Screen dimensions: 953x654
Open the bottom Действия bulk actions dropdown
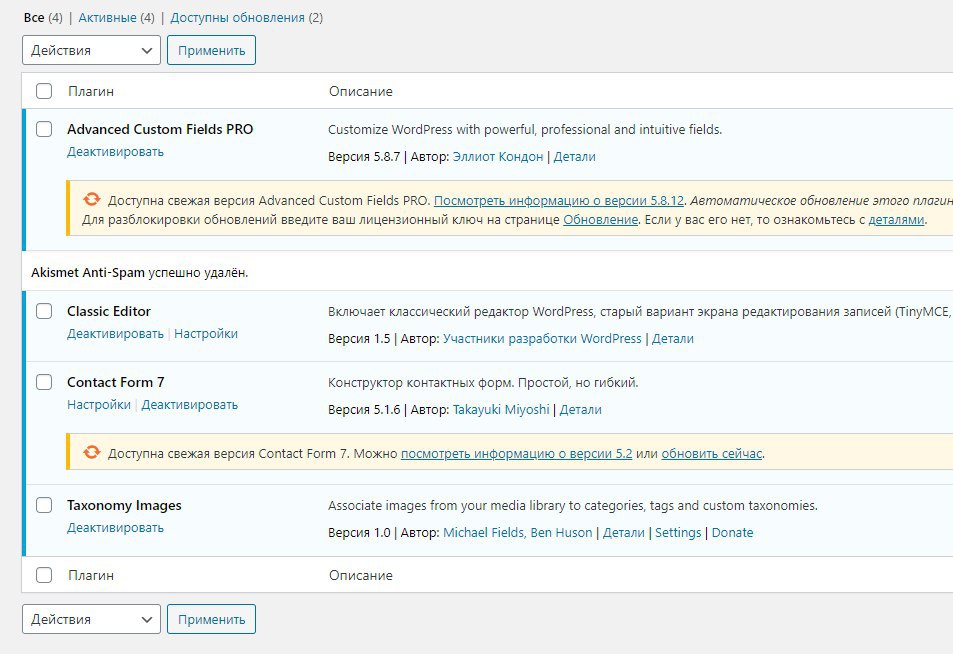point(91,619)
